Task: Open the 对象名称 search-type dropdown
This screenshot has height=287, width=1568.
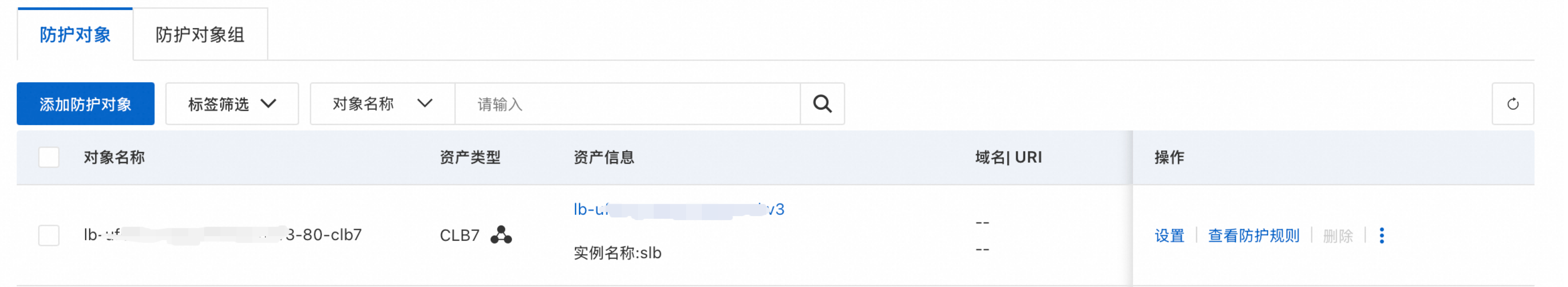Action: [x=382, y=104]
